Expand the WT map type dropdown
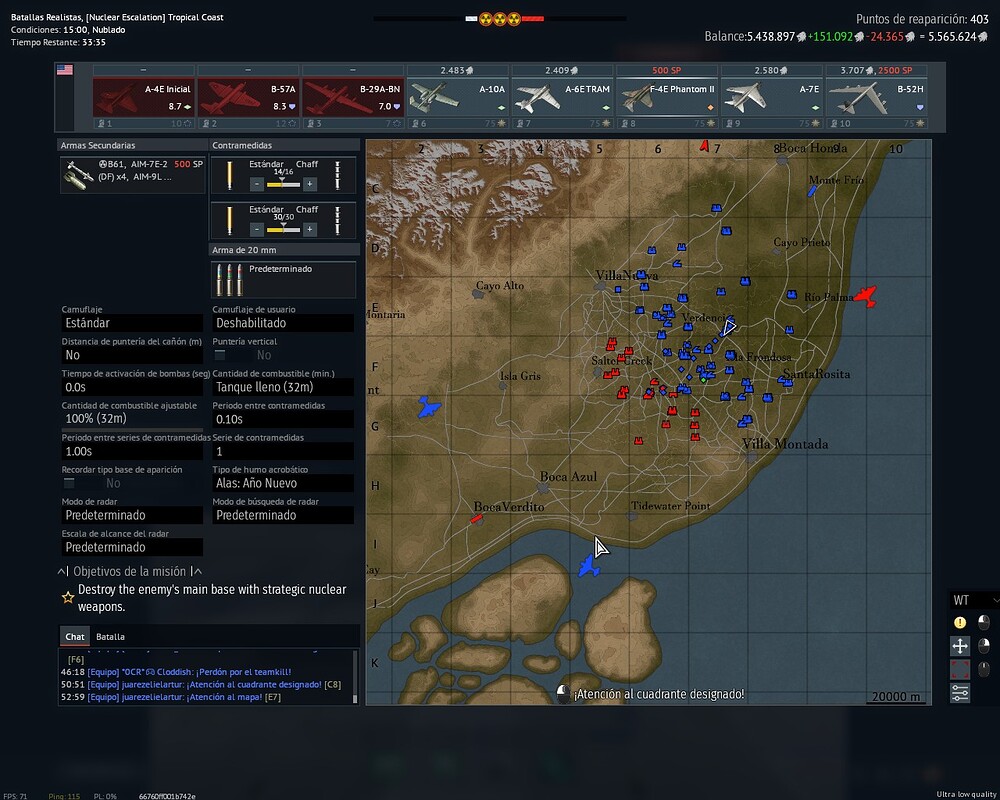 point(974,600)
